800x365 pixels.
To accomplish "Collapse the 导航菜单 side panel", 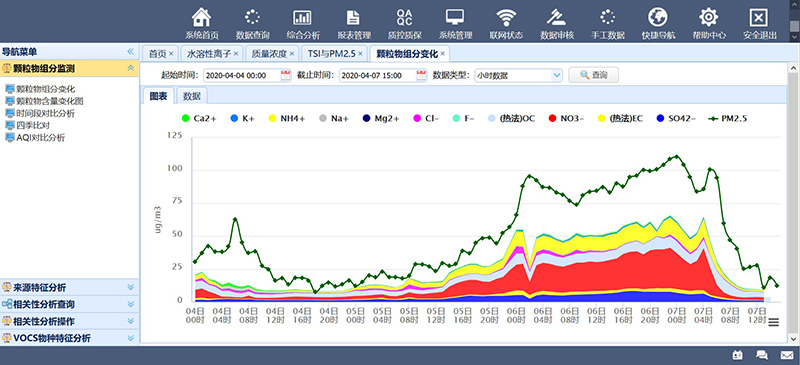I will (131, 52).
